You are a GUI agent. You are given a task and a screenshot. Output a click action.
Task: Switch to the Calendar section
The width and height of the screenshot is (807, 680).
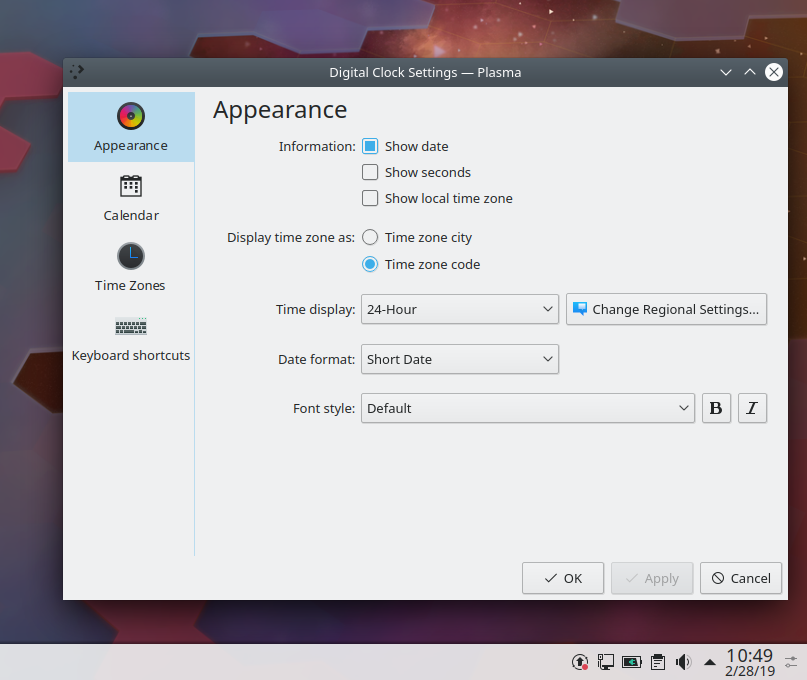pyautogui.click(x=131, y=198)
